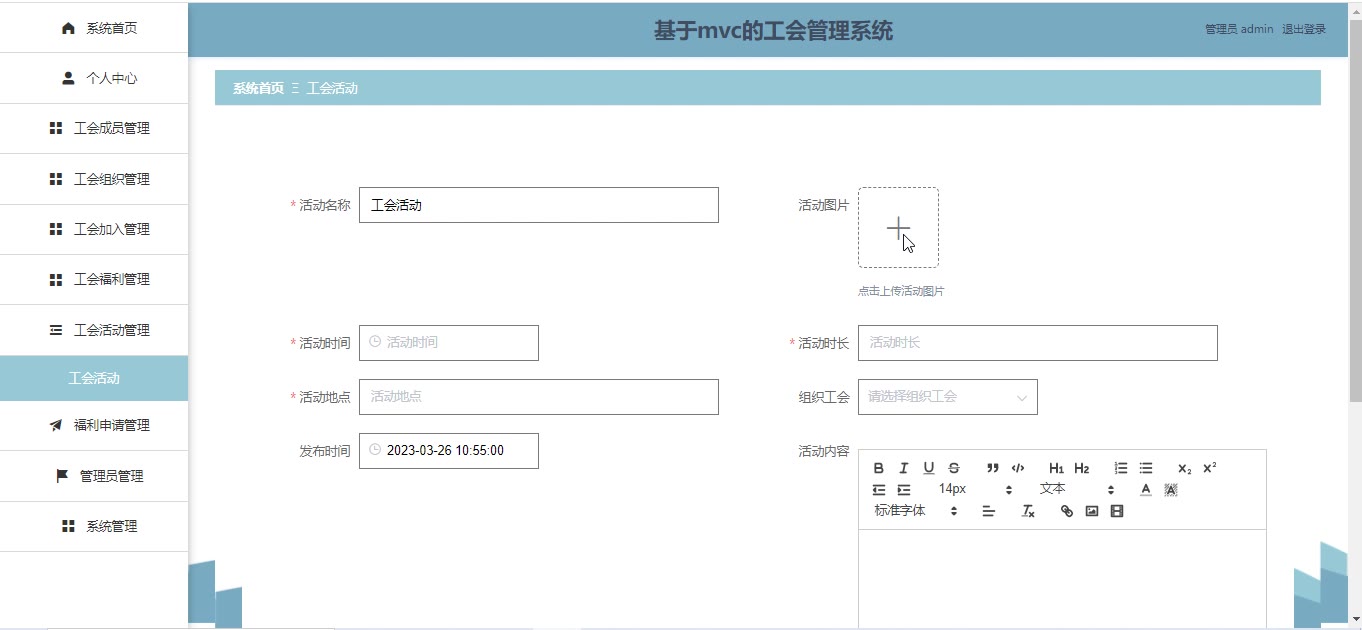This screenshot has width=1362, height=630.
Task: Insert a video in the editor
Action: click(x=1117, y=511)
